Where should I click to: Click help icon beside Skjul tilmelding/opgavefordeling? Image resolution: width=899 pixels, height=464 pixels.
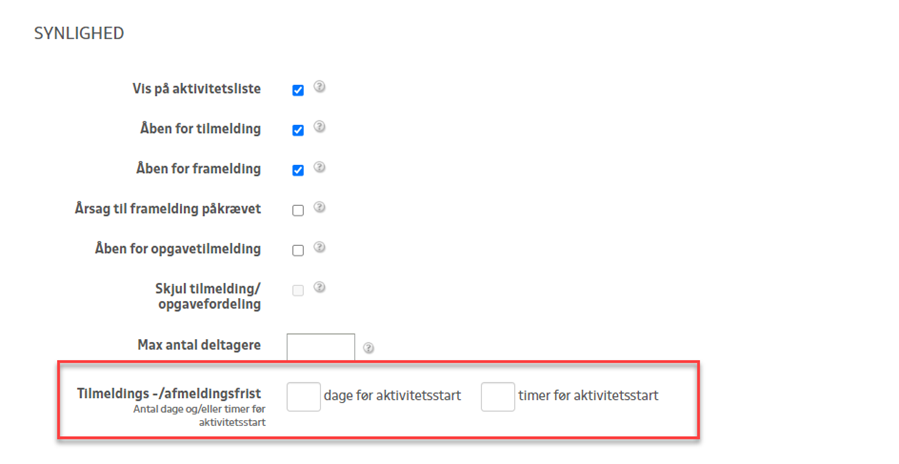[x=320, y=288]
